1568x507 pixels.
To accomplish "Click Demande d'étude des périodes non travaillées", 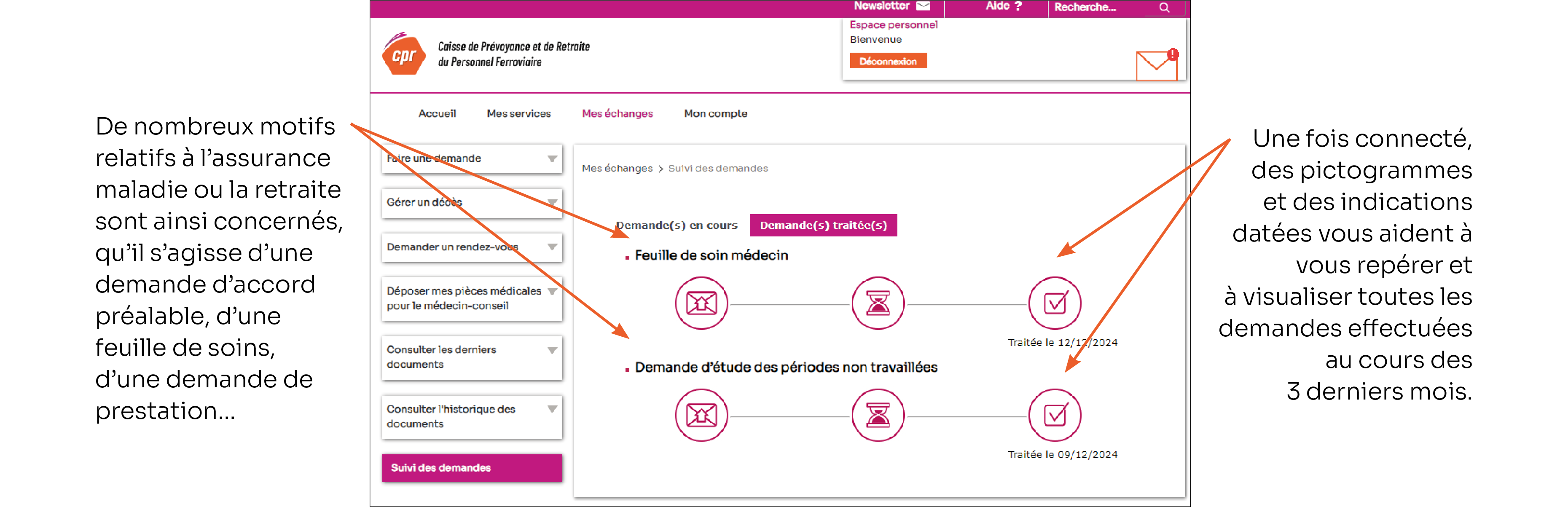I will point(786,368).
